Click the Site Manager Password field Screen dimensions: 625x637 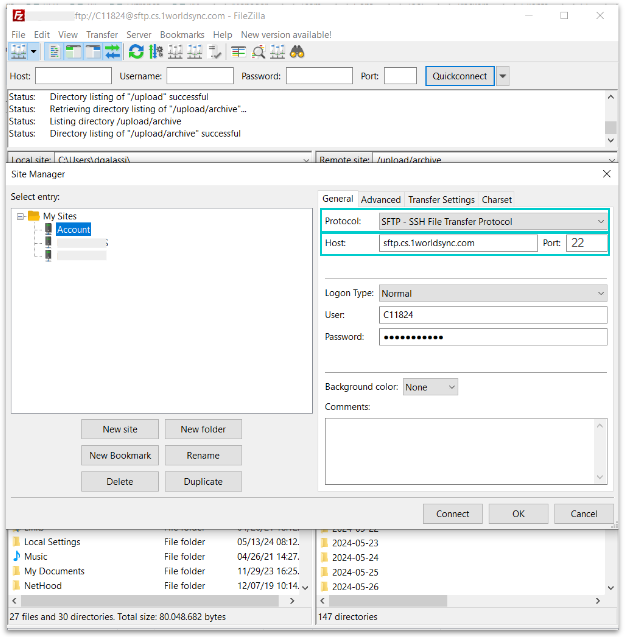(x=493, y=337)
